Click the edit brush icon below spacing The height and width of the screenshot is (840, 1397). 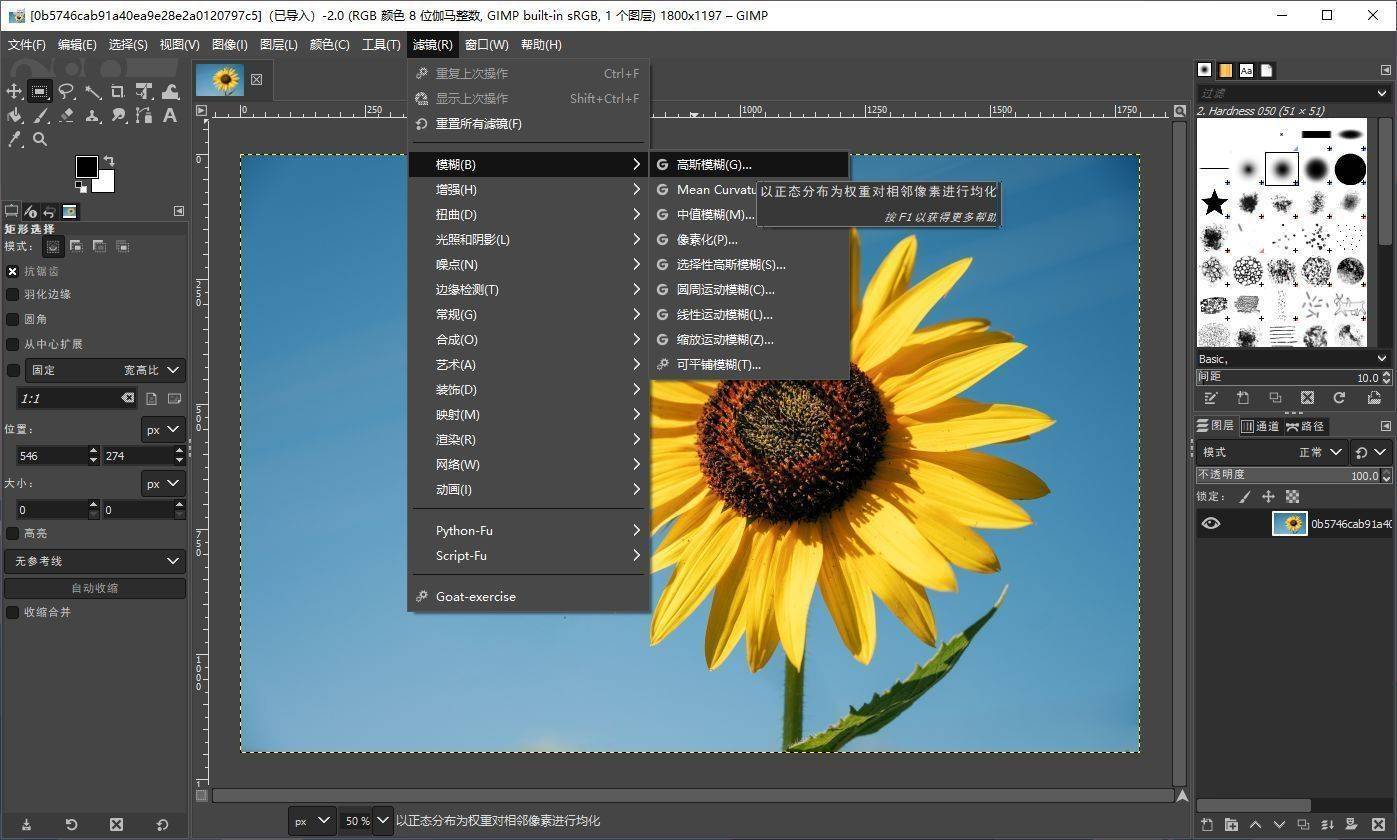[1211, 398]
